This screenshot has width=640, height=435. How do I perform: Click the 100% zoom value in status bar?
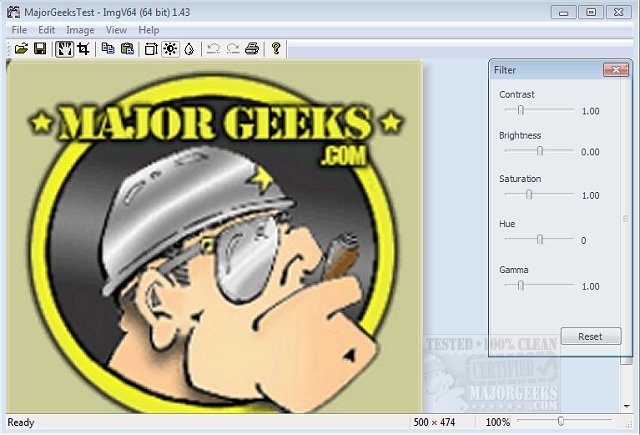pos(498,422)
